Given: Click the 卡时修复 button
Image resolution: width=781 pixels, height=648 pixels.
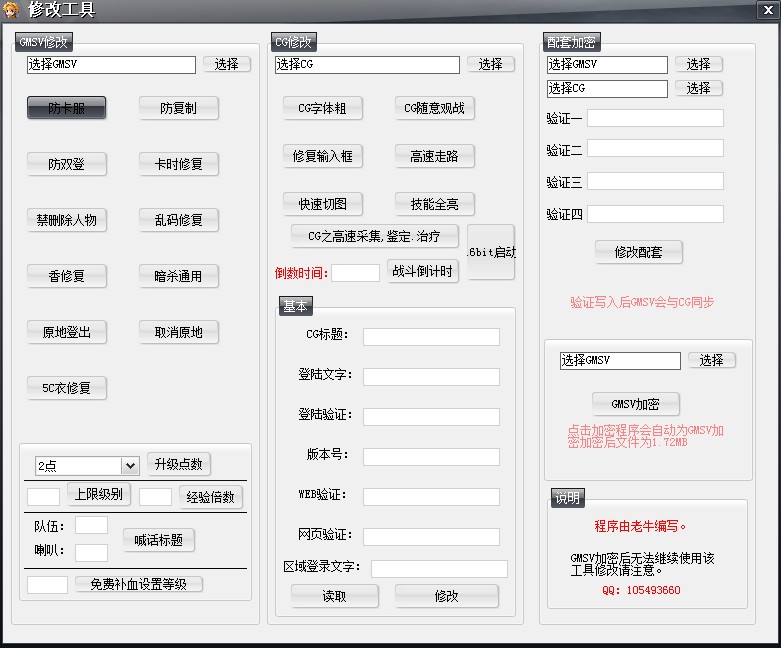Looking at the screenshot, I should pos(178,164).
